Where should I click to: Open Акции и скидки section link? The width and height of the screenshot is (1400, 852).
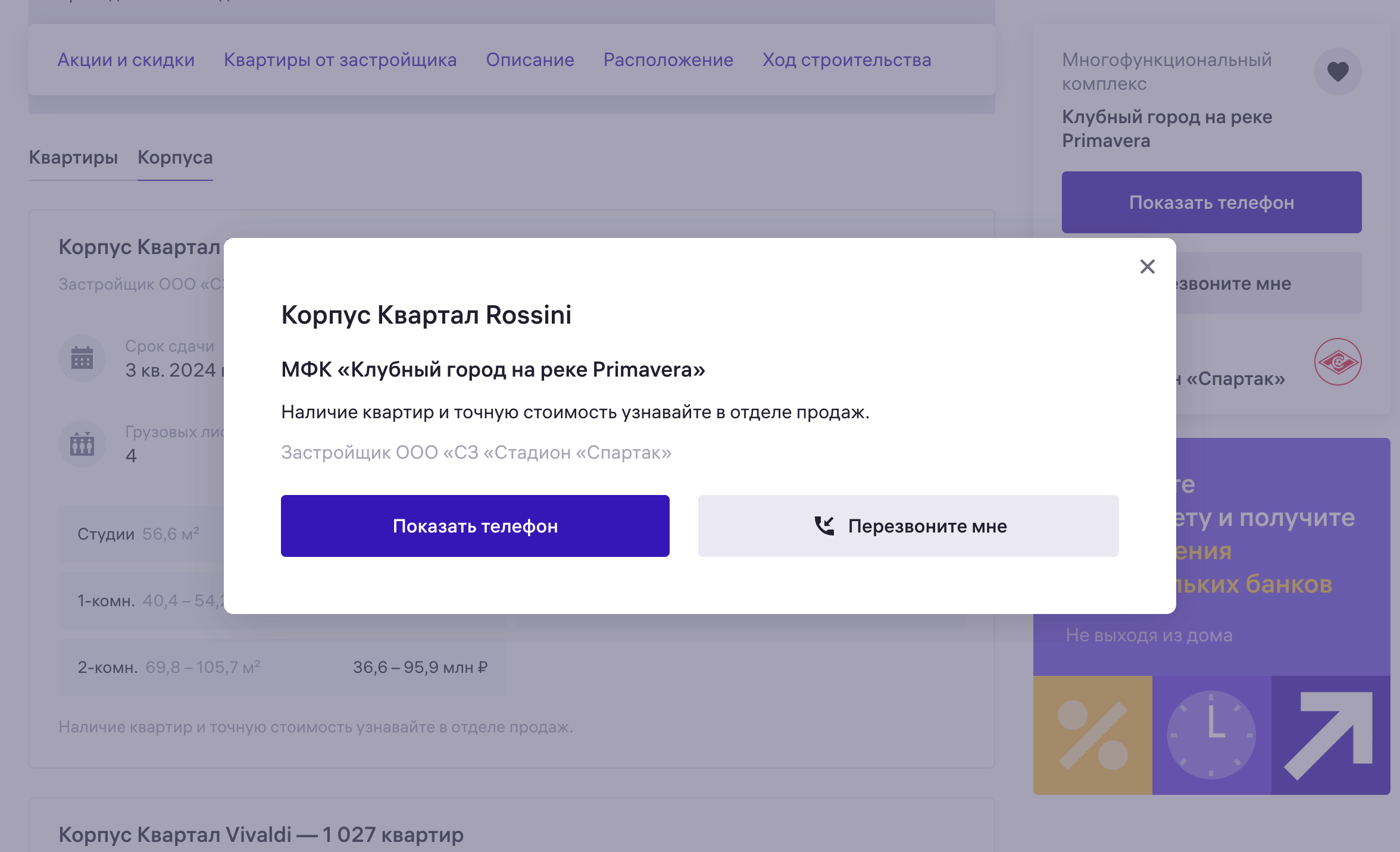pyautogui.click(x=126, y=59)
